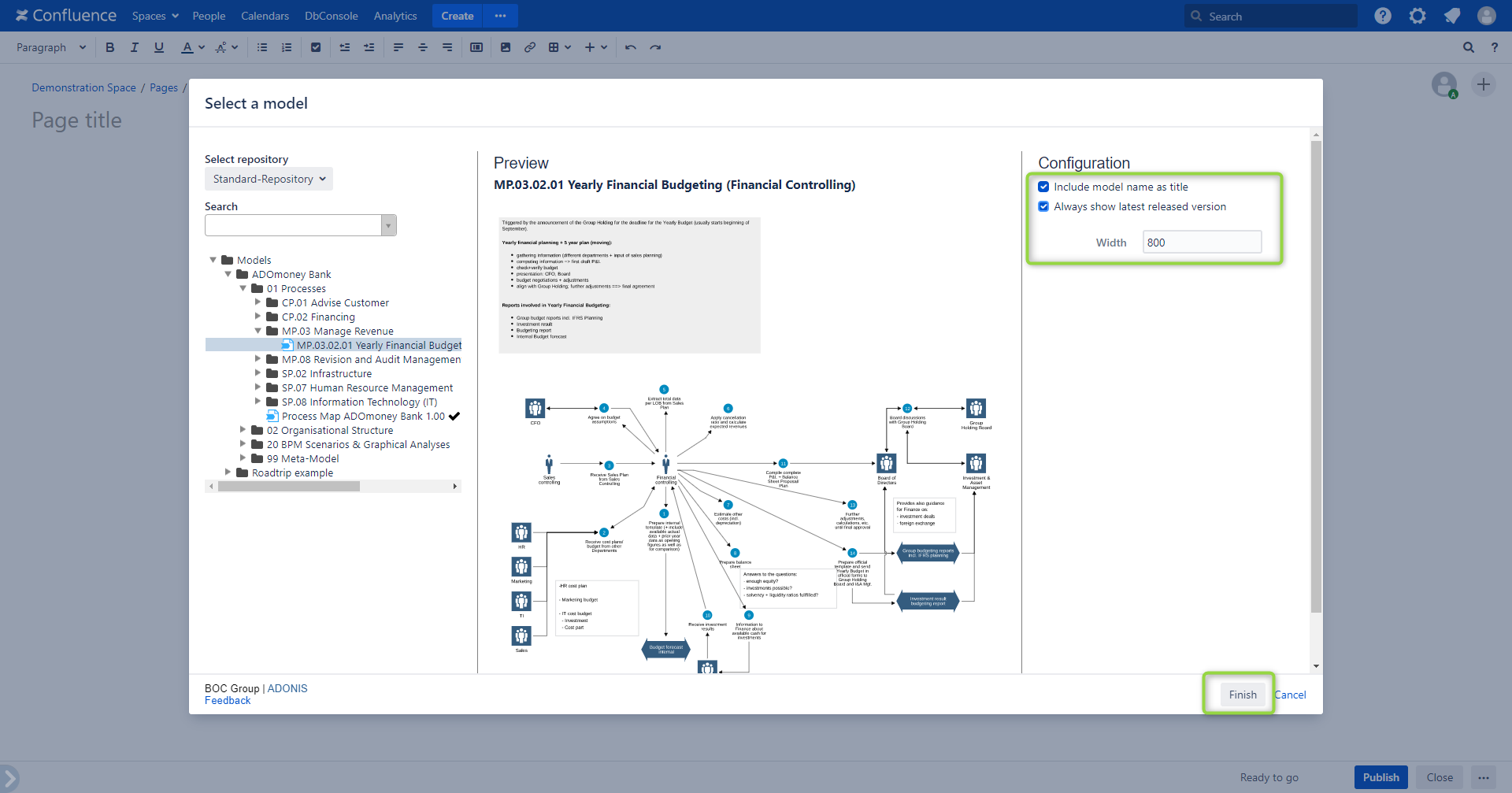Open the ADONIS link in footer
Image resolution: width=1512 pixels, height=793 pixels.
(287, 688)
